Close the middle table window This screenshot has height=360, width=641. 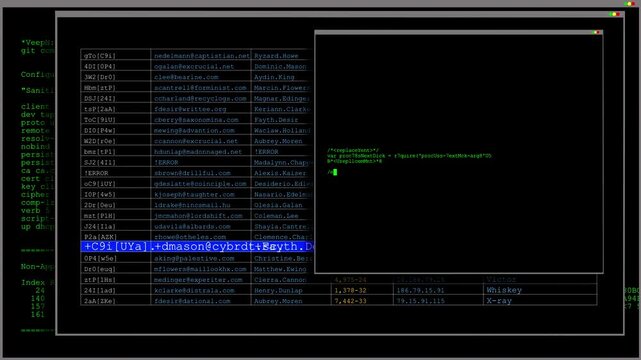(x=618, y=14)
